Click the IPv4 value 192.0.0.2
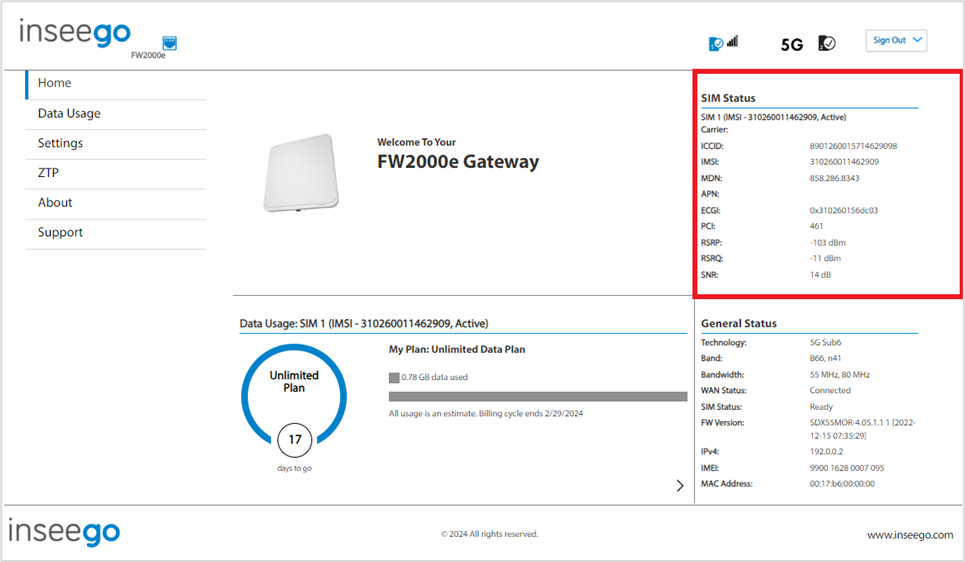The height and width of the screenshot is (562, 965). coord(827,452)
